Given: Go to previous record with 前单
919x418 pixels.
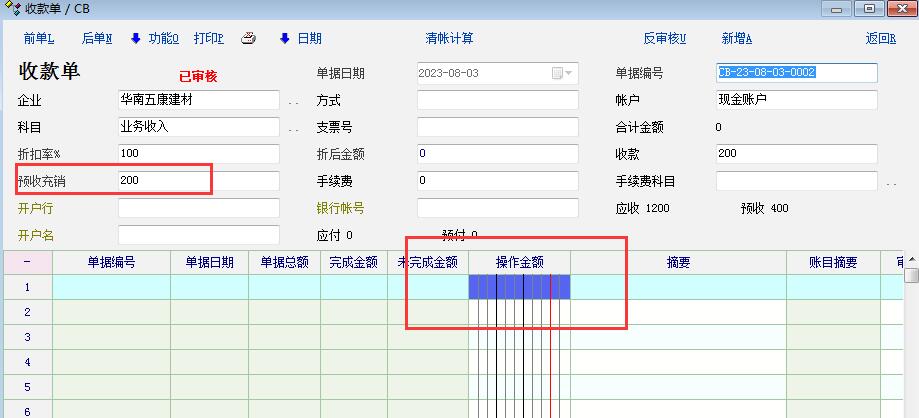Looking at the screenshot, I should tap(40, 39).
